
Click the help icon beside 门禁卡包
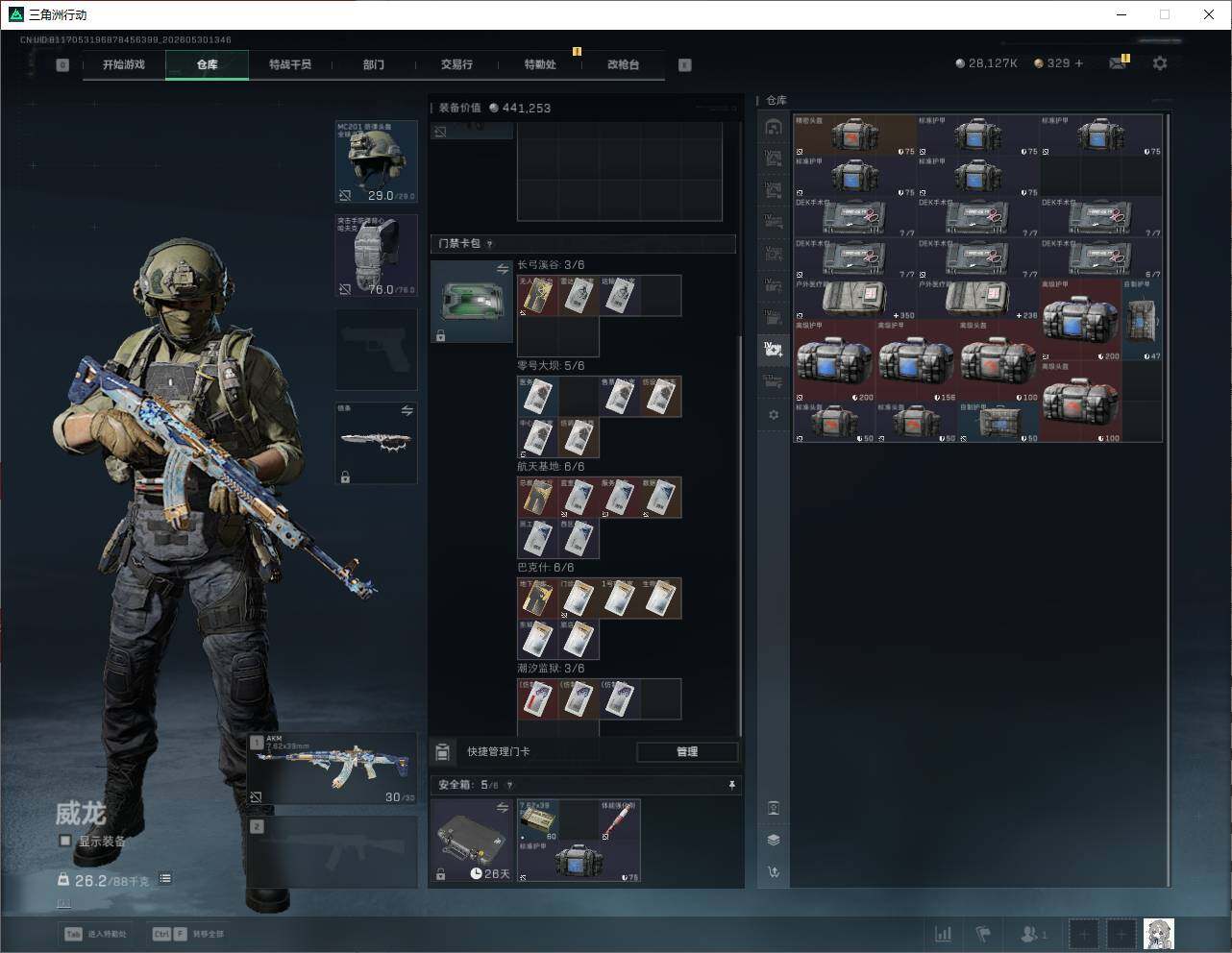[x=489, y=244]
